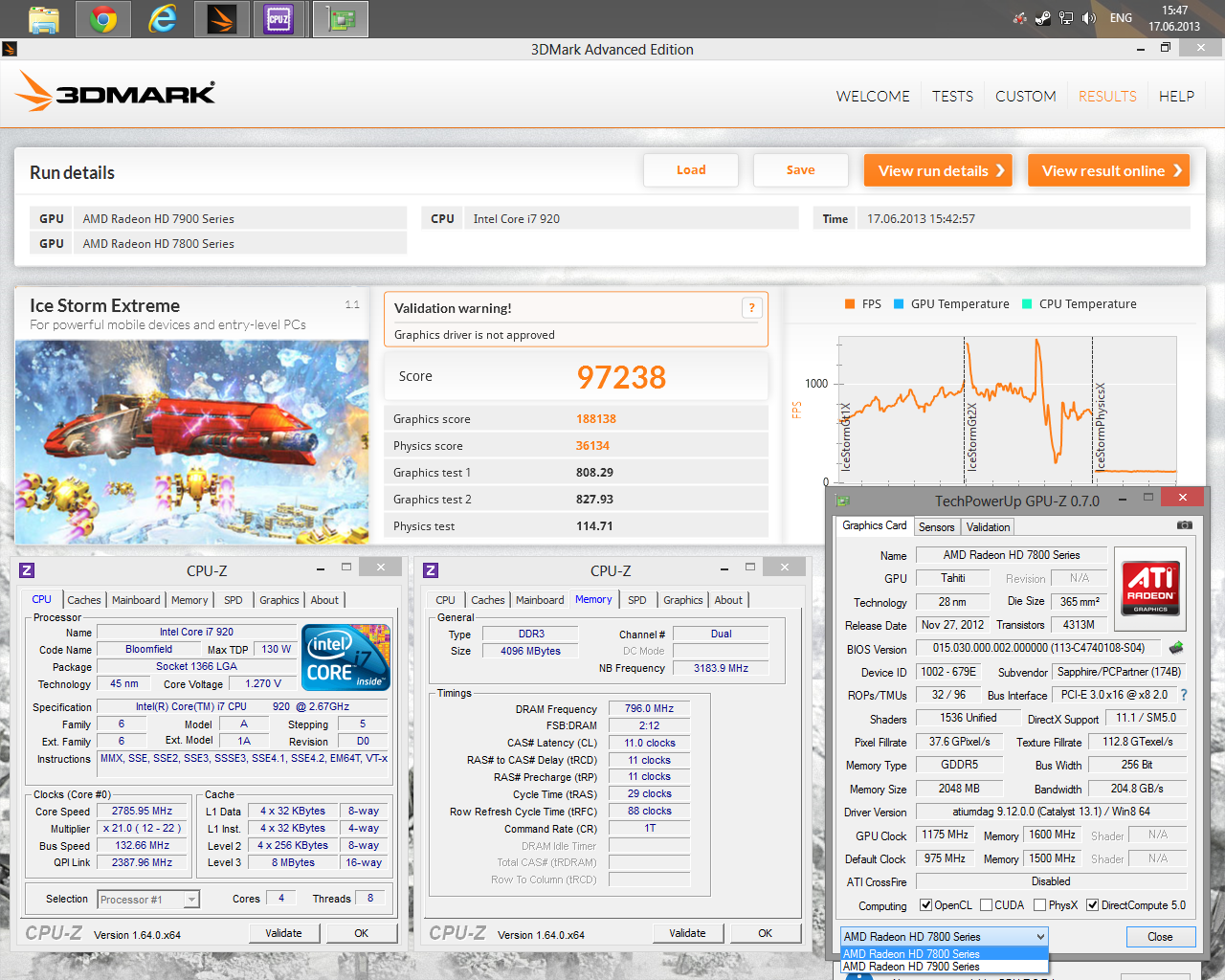1225x980 pixels.
Task: Click View result online button
Action: [x=1108, y=170]
